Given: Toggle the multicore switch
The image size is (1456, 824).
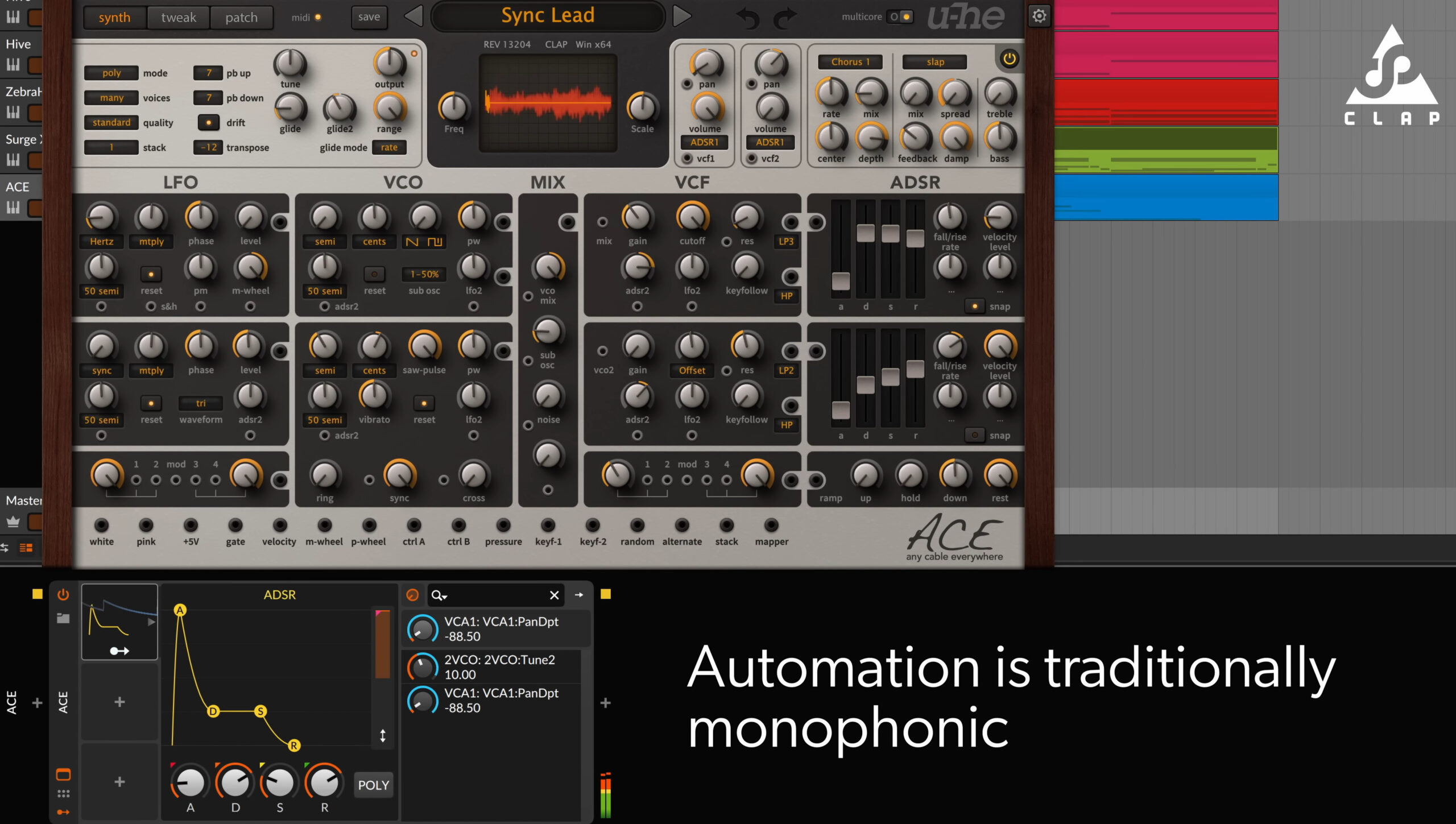Looking at the screenshot, I should pos(900,16).
